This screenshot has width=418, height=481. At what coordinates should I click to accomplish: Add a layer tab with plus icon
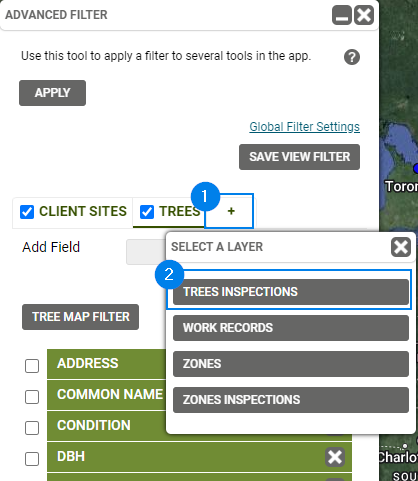click(x=231, y=211)
